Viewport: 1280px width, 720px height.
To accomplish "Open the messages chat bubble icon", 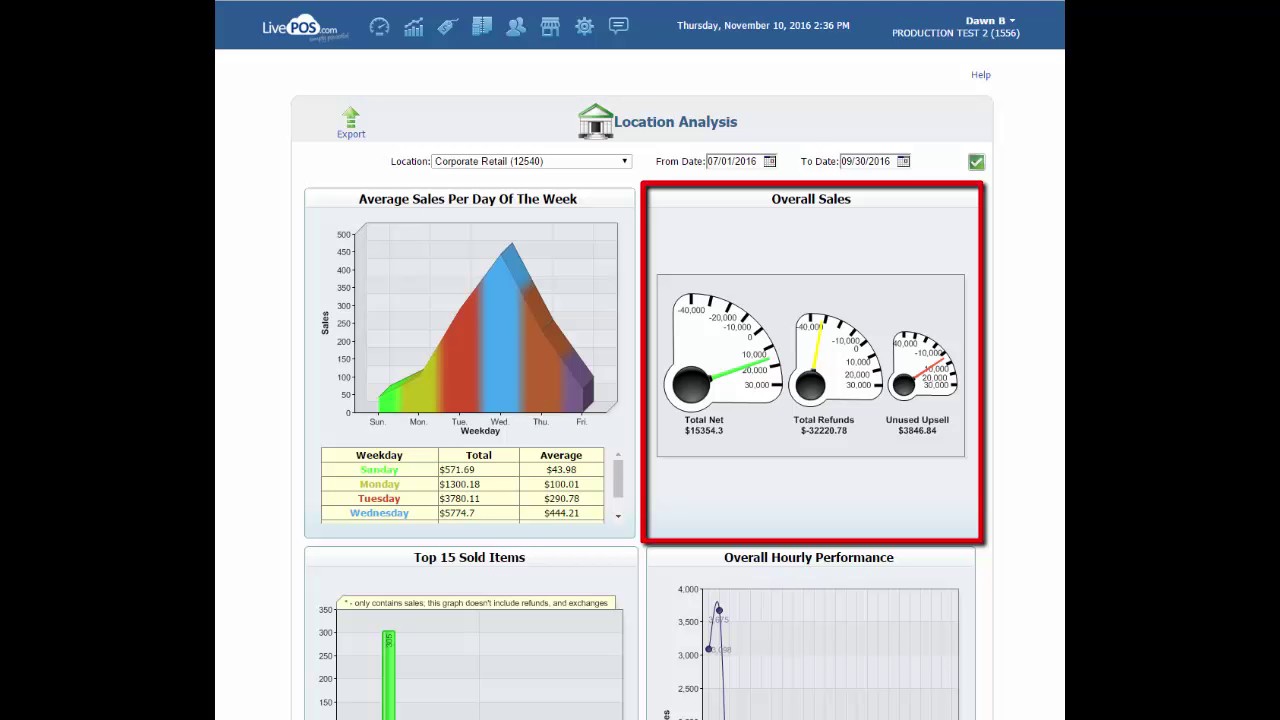I will pyautogui.click(x=619, y=26).
